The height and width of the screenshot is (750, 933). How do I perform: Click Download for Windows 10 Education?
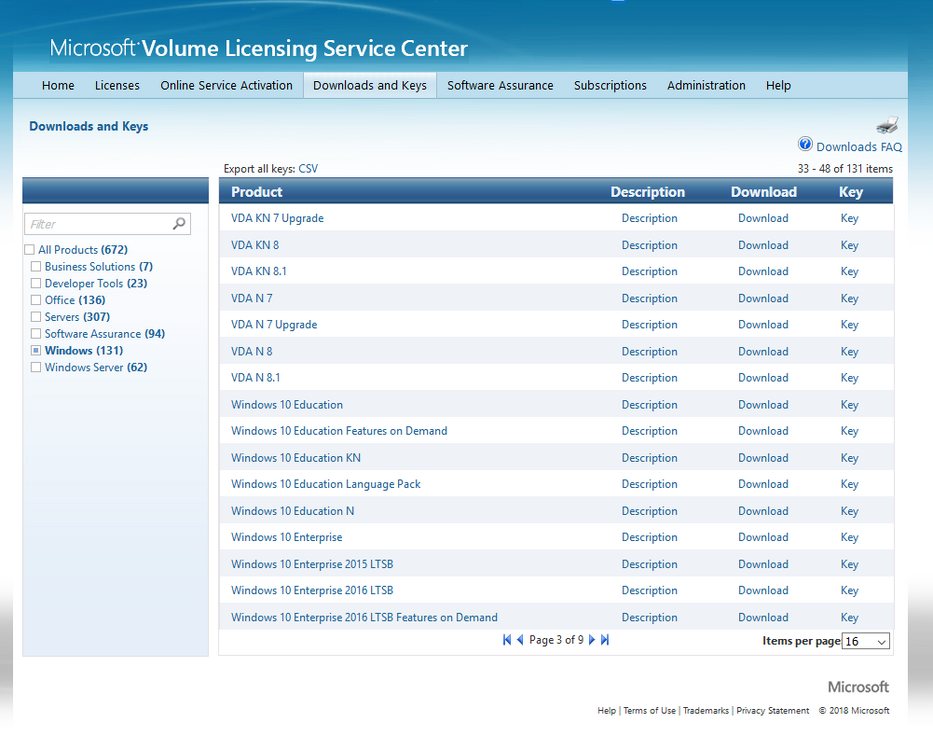763,404
